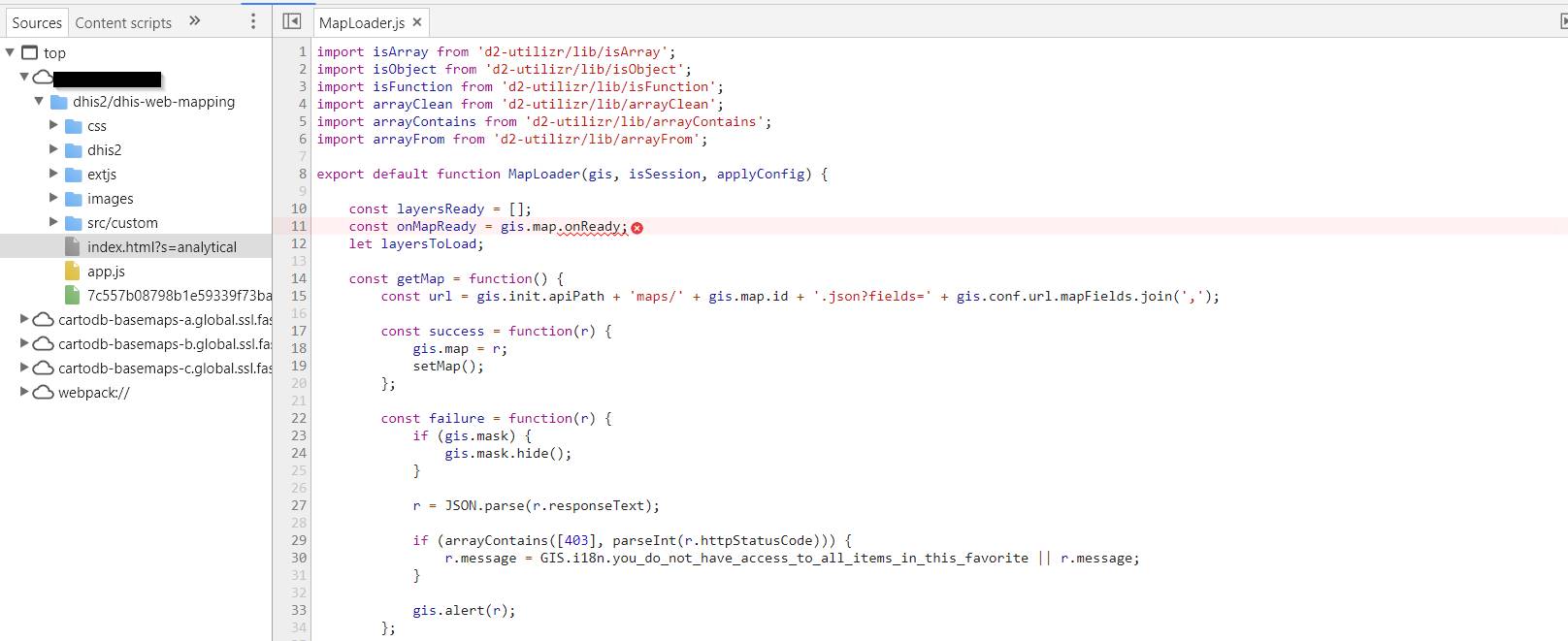The height and width of the screenshot is (641, 1568).
Task: Click 'layersReady' on line 10
Action: pos(441,208)
